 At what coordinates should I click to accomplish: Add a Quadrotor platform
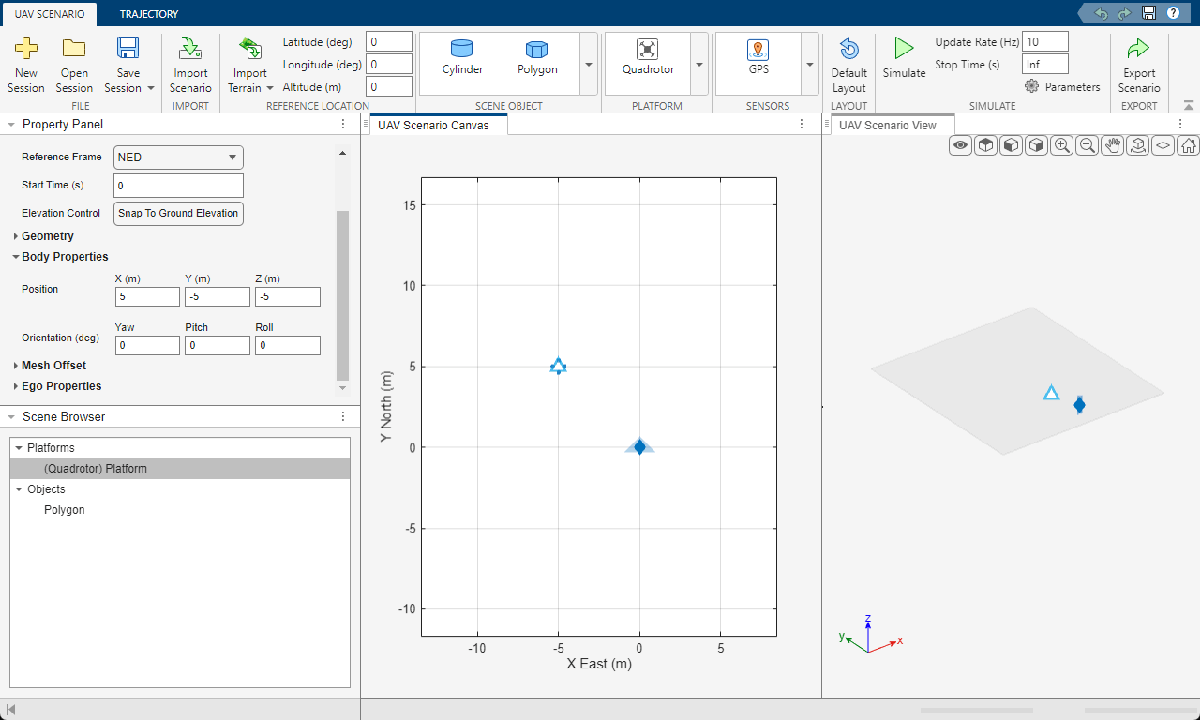648,57
